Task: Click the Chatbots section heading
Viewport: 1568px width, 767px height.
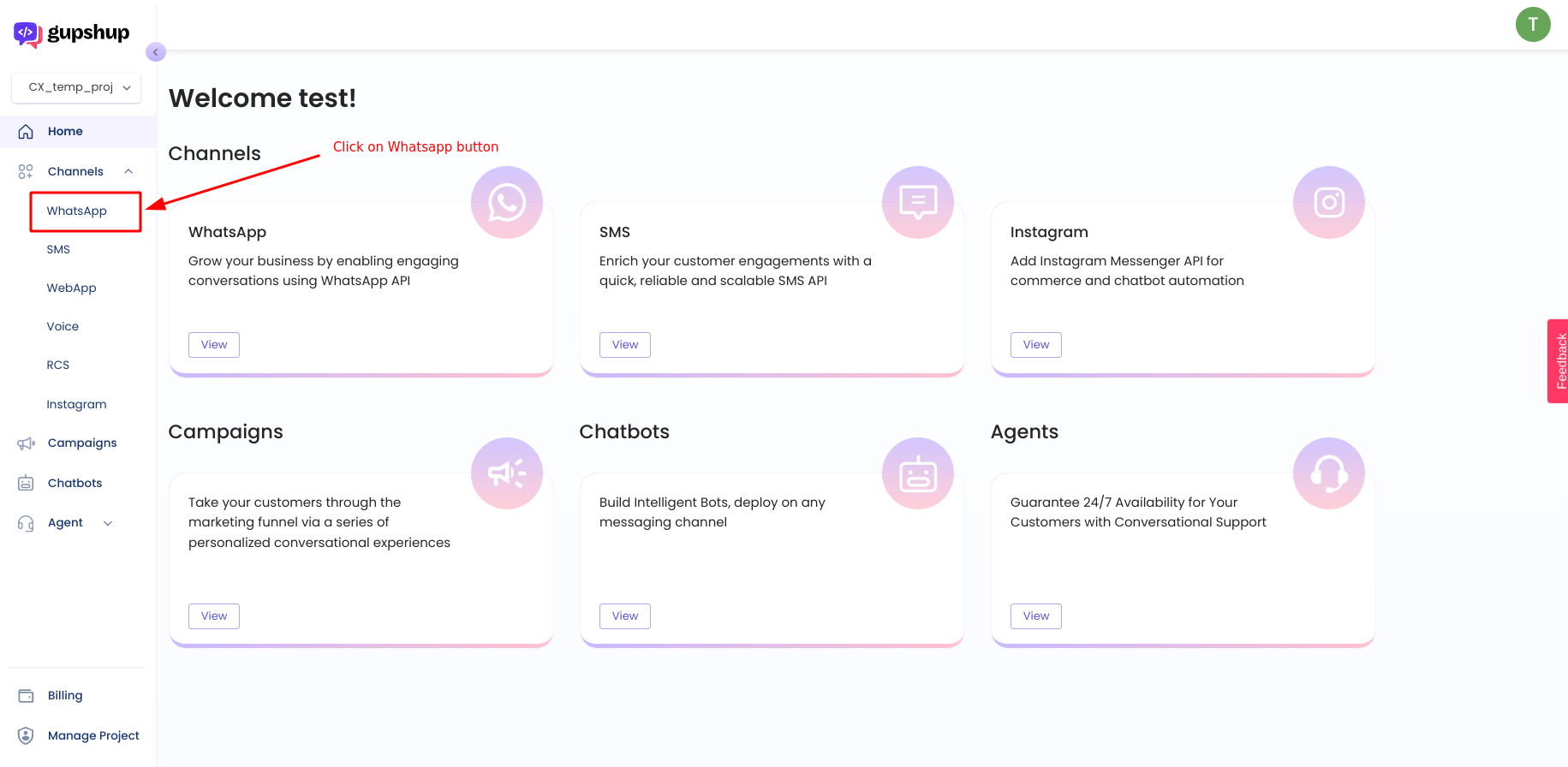Action: [x=624, y=432]
